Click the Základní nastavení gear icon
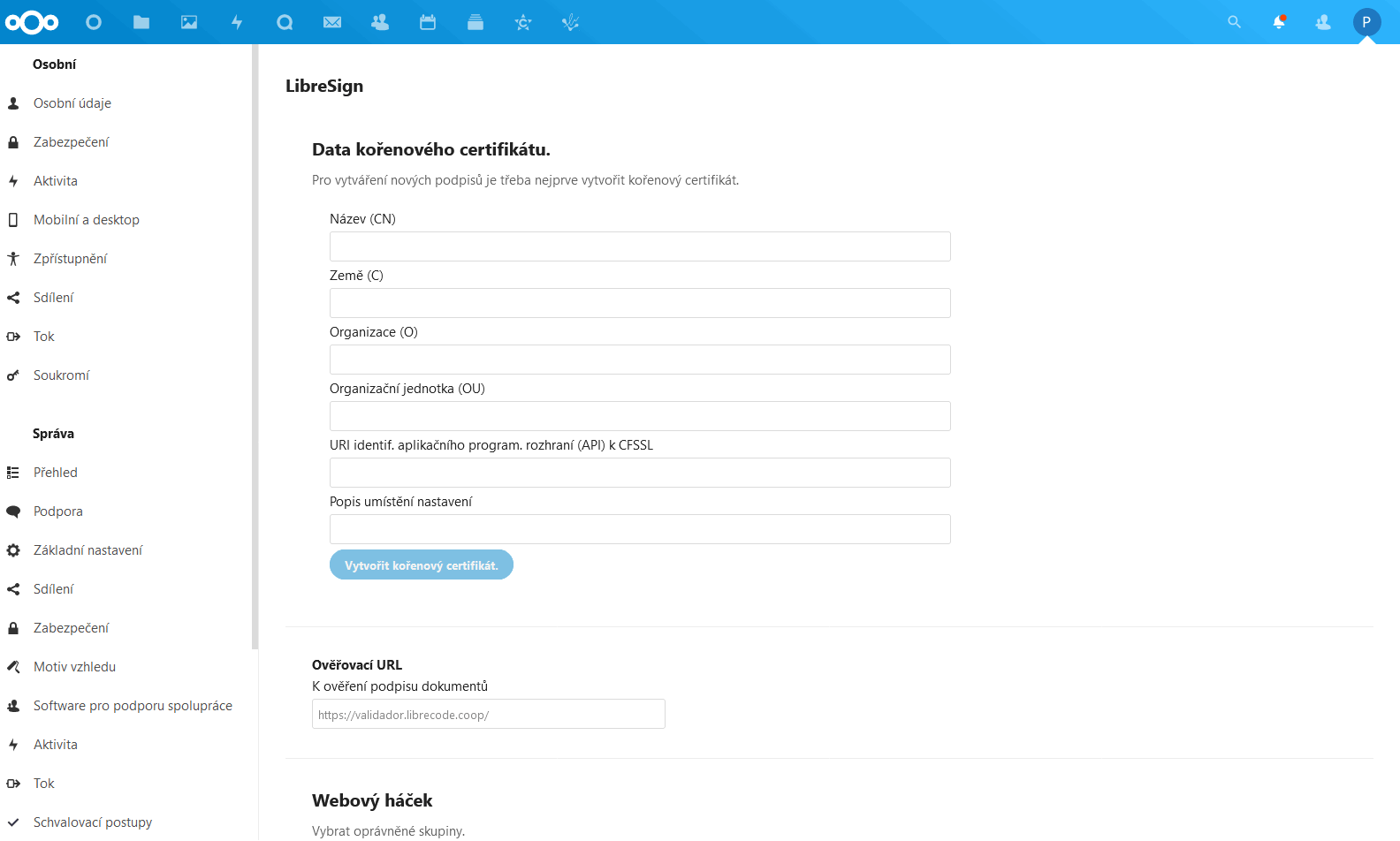1400x841 pixels. [13, 550]
